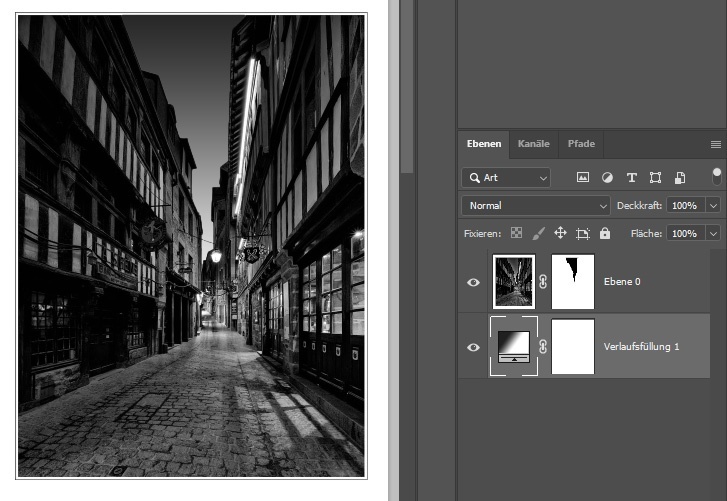The width and height of the screenshot is (727, 501).
Task: Toggle the layer filtering switch
Action: 716,177
